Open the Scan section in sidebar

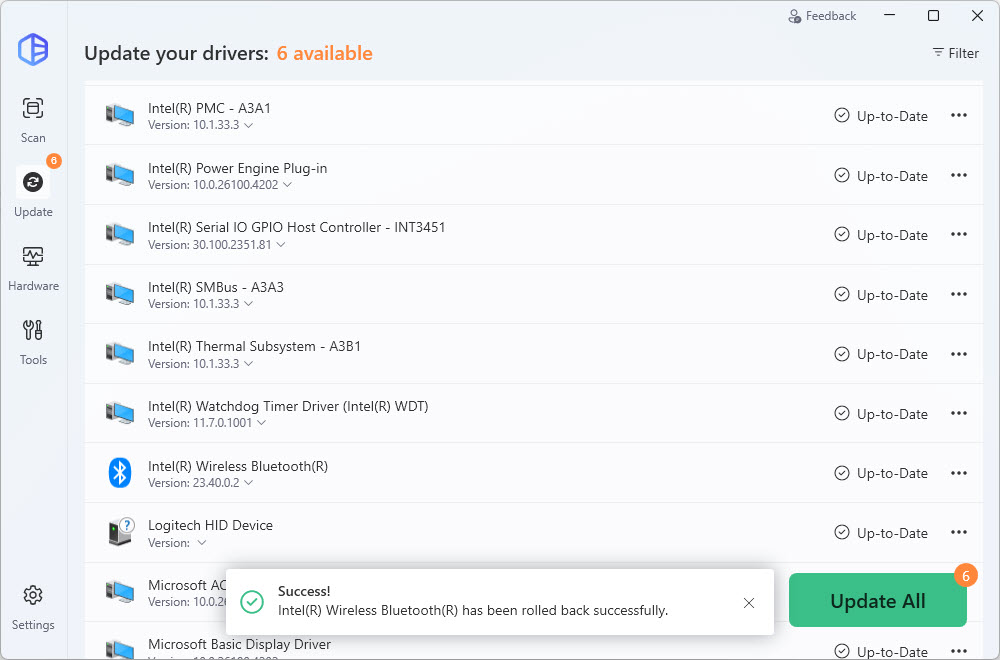coord(33,119)
